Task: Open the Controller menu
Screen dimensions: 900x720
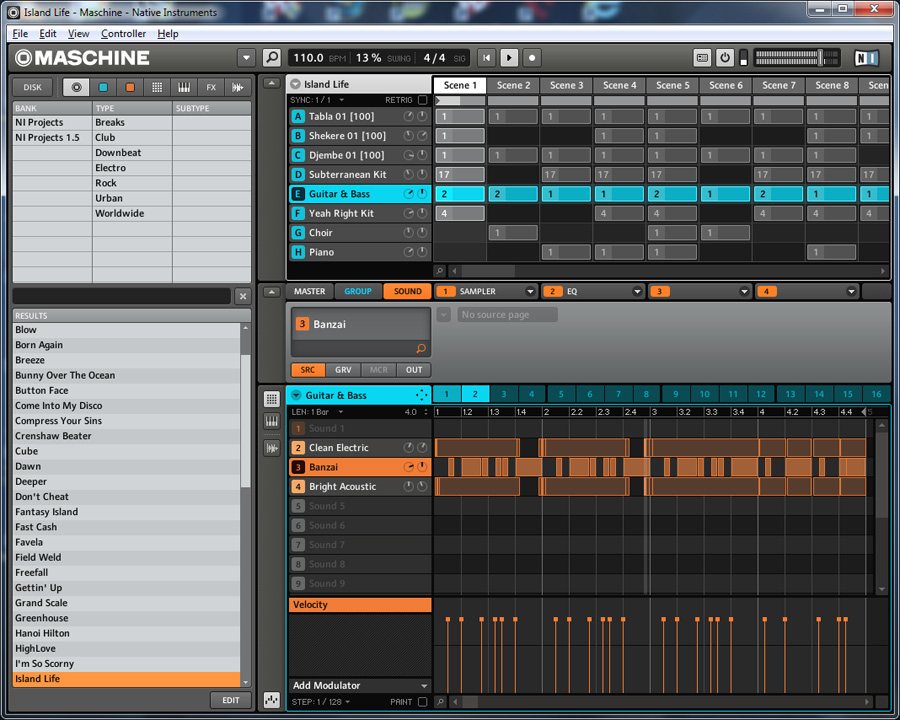Action: (x=123, y=33)
